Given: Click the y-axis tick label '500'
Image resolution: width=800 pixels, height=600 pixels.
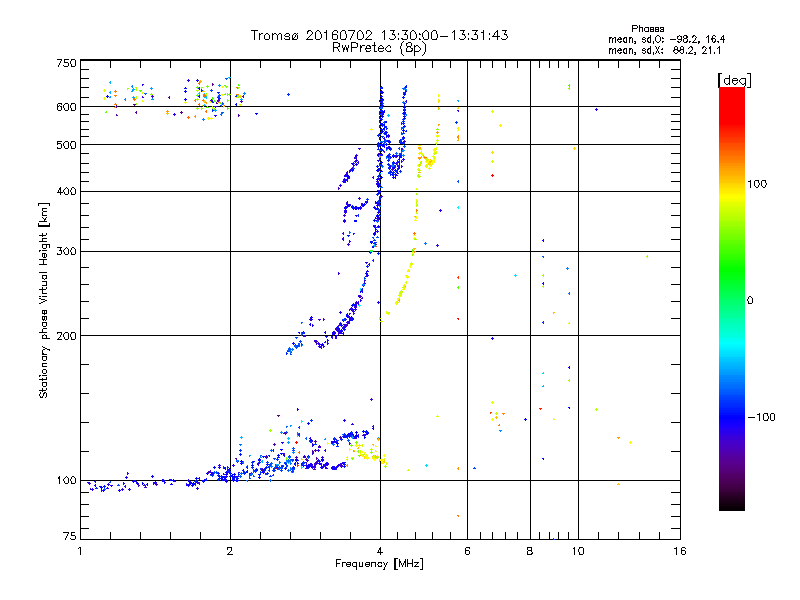Looking at the screenshot, I should pos(66,145).
